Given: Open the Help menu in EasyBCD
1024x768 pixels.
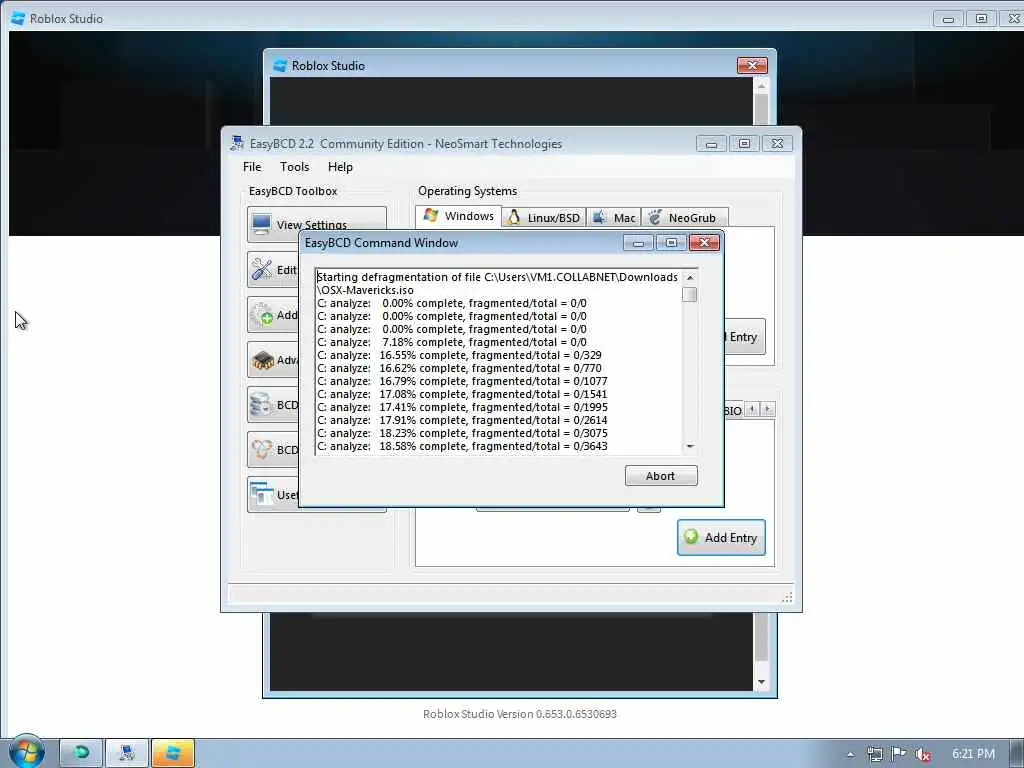Looking at the screenshot, I should tap(340, 167).
